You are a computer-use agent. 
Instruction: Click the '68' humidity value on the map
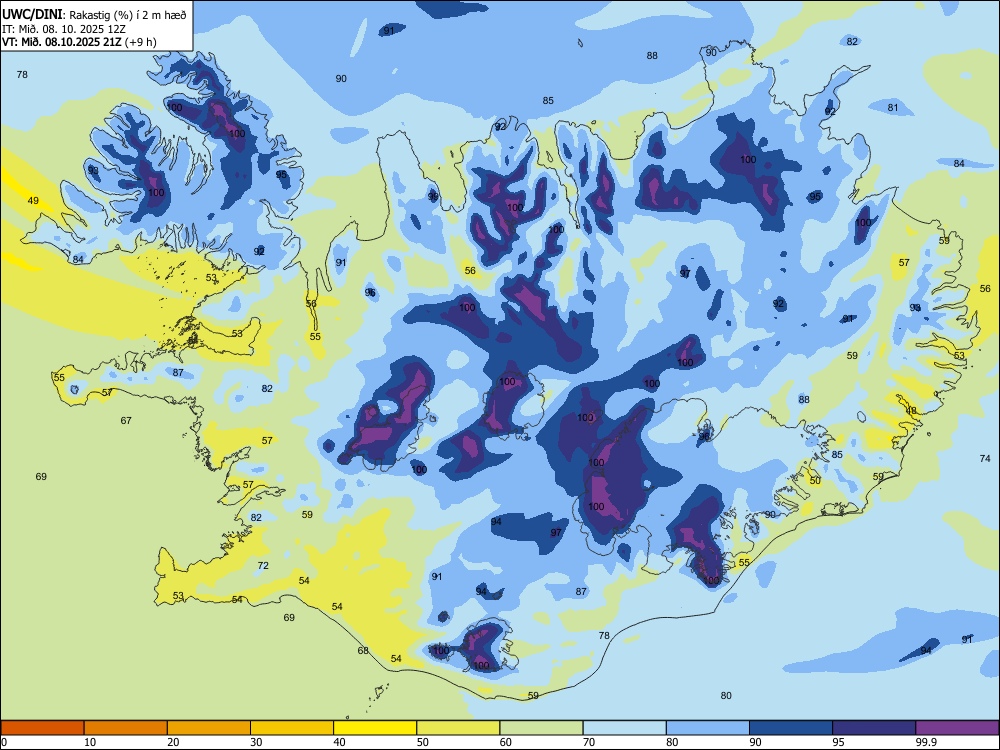363,651
